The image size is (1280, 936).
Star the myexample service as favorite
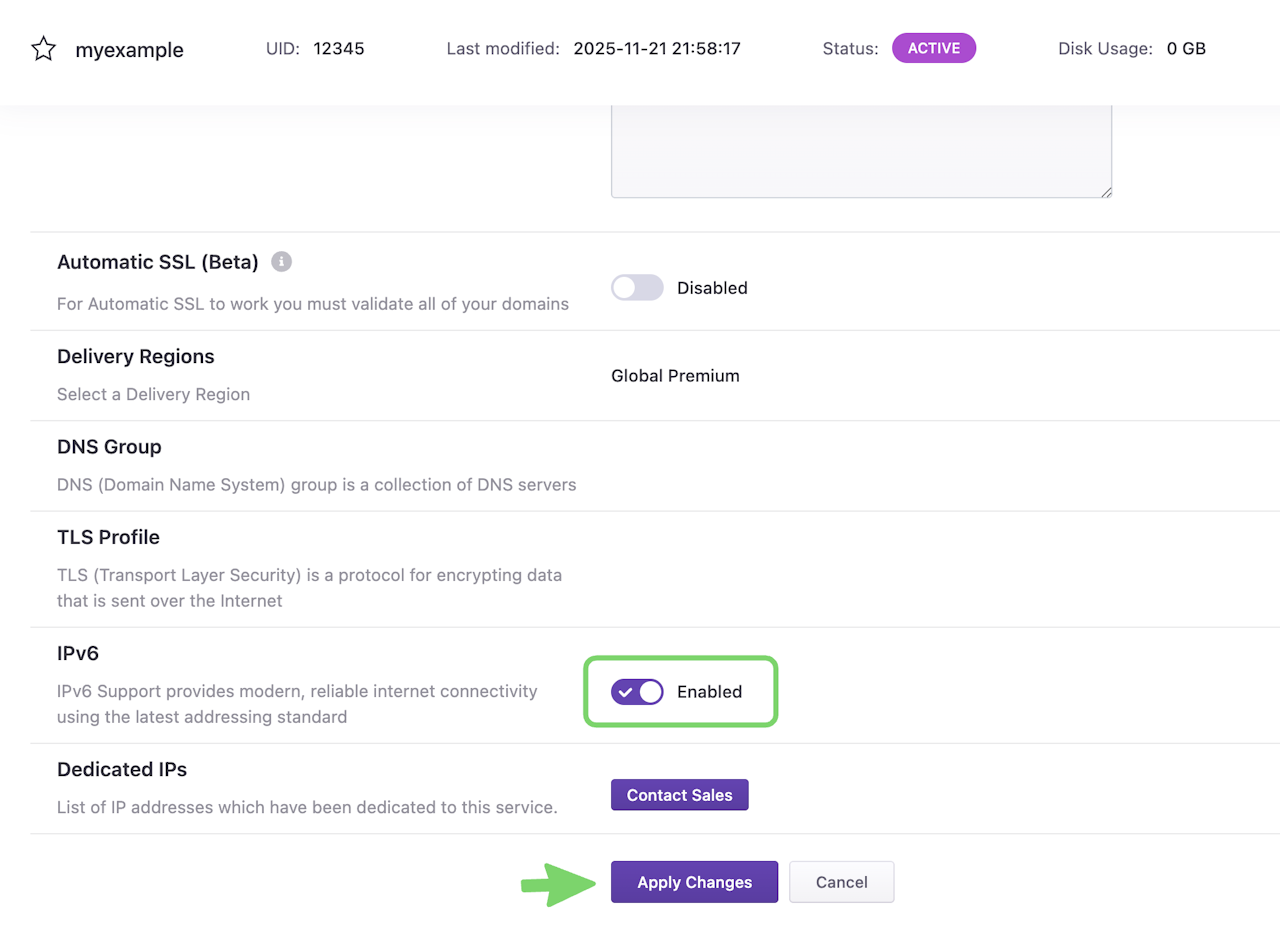43,49
